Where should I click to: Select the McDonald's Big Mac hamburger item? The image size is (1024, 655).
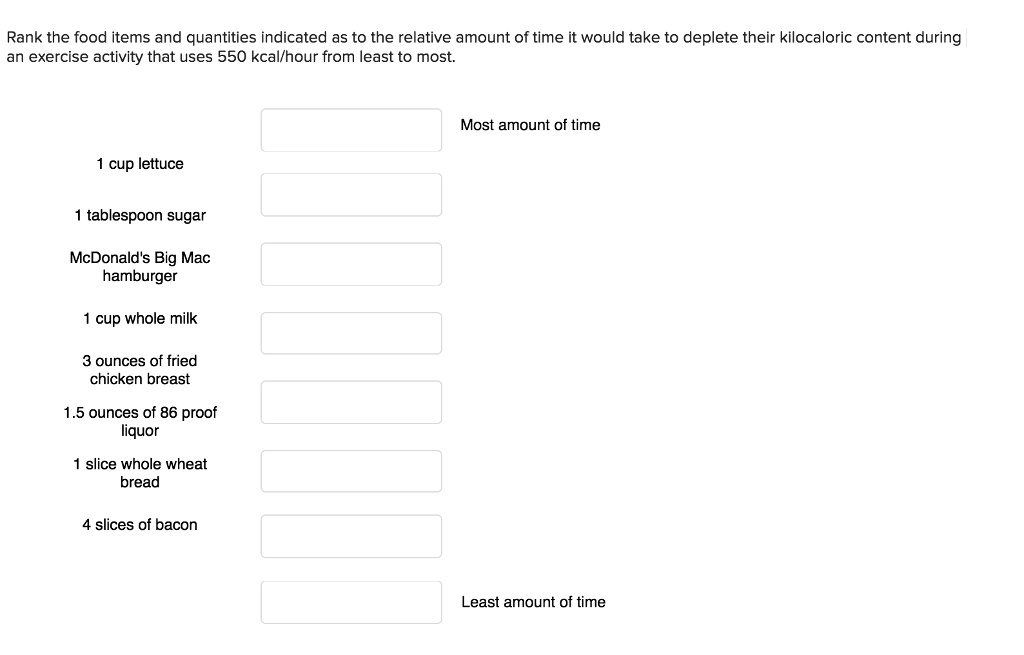140,266
